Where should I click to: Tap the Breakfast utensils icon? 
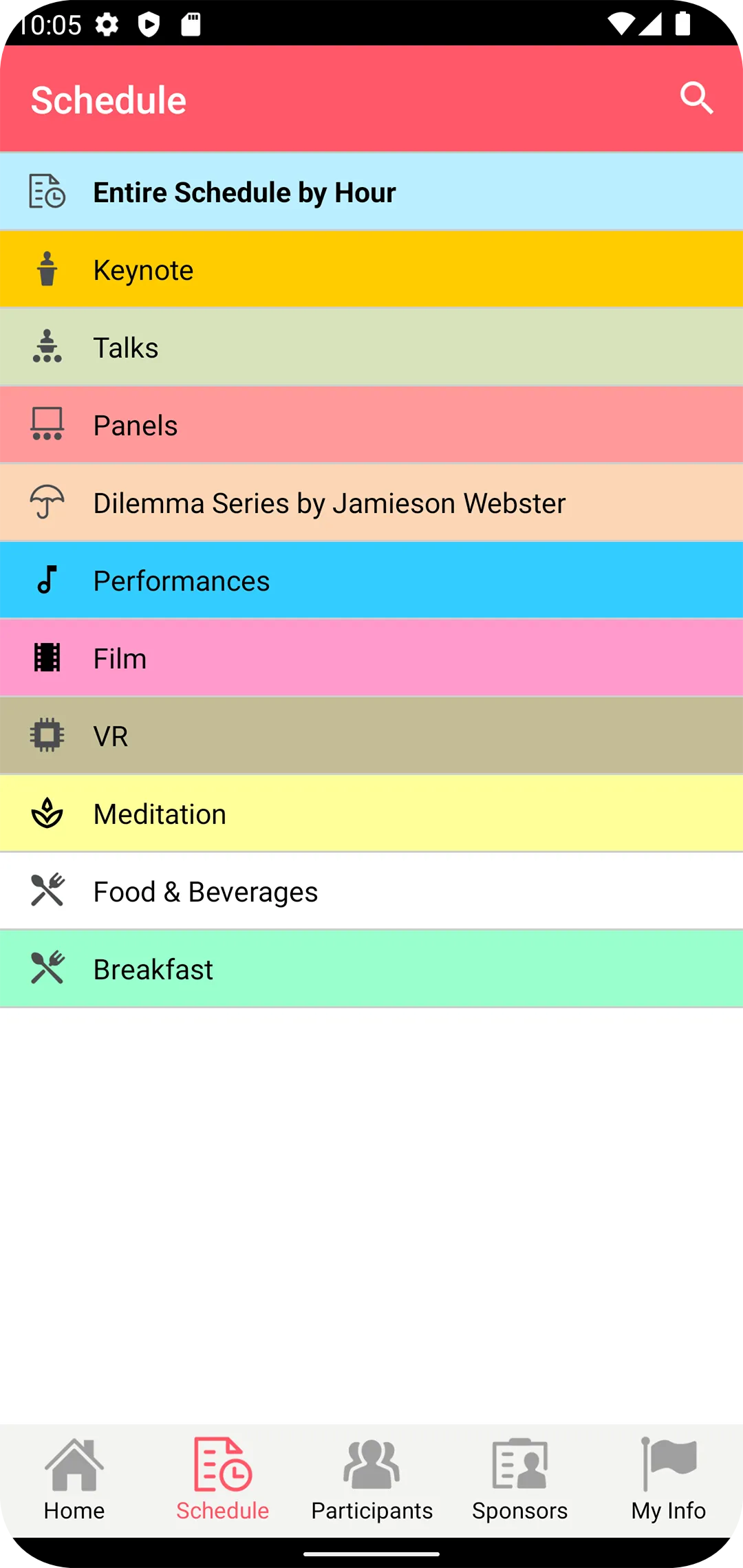pyautogui.click(x=47, y=968)
